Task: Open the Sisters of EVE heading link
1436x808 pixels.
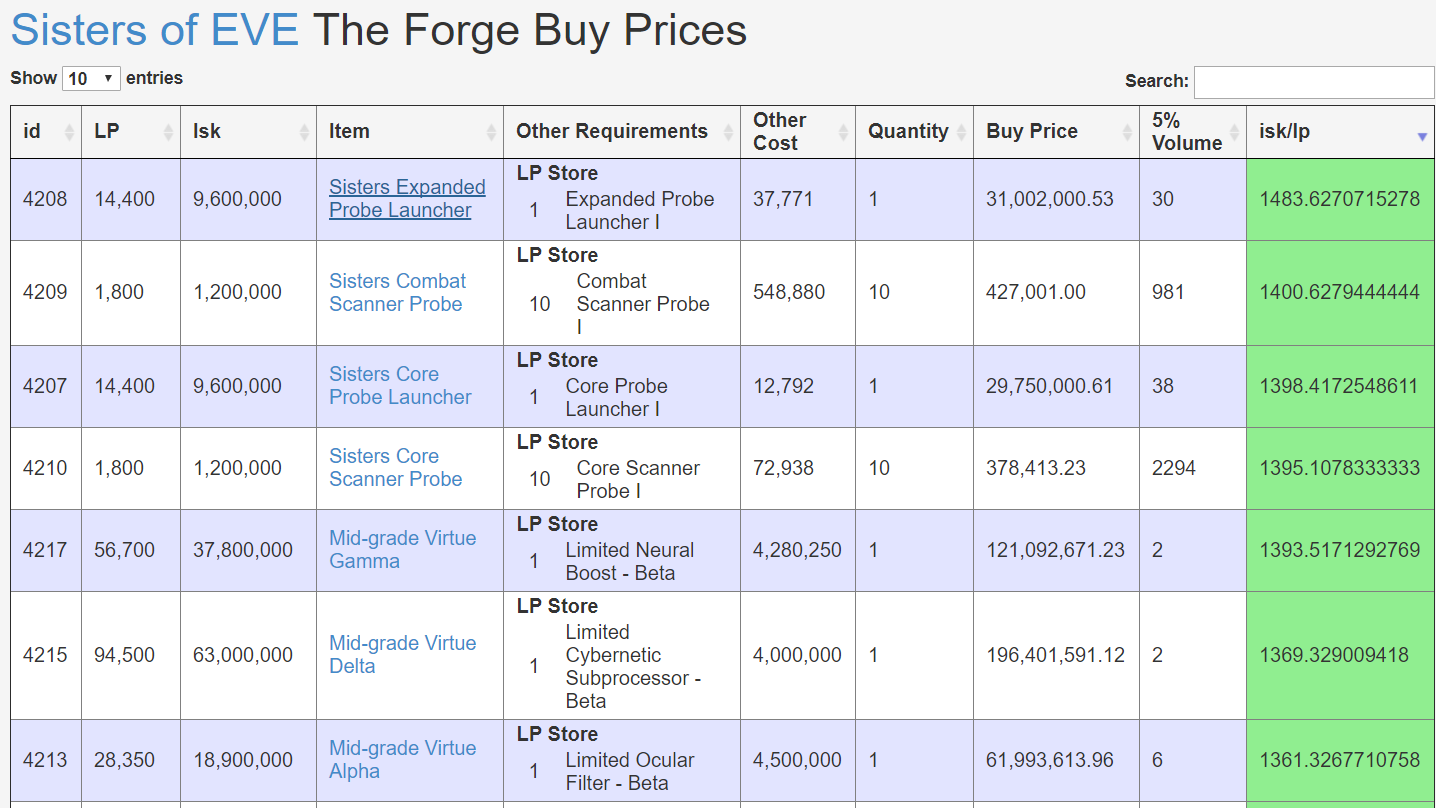Action: 155,30
